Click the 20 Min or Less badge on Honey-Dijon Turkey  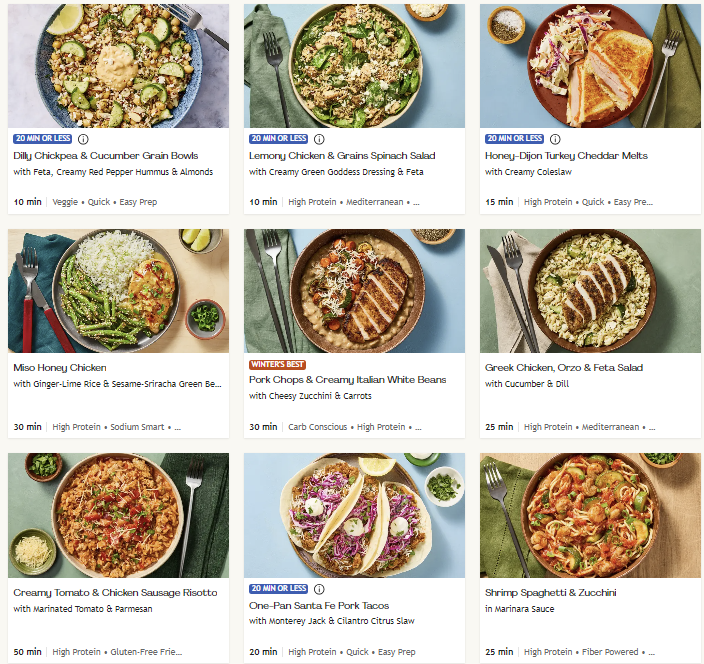[514, 139]
